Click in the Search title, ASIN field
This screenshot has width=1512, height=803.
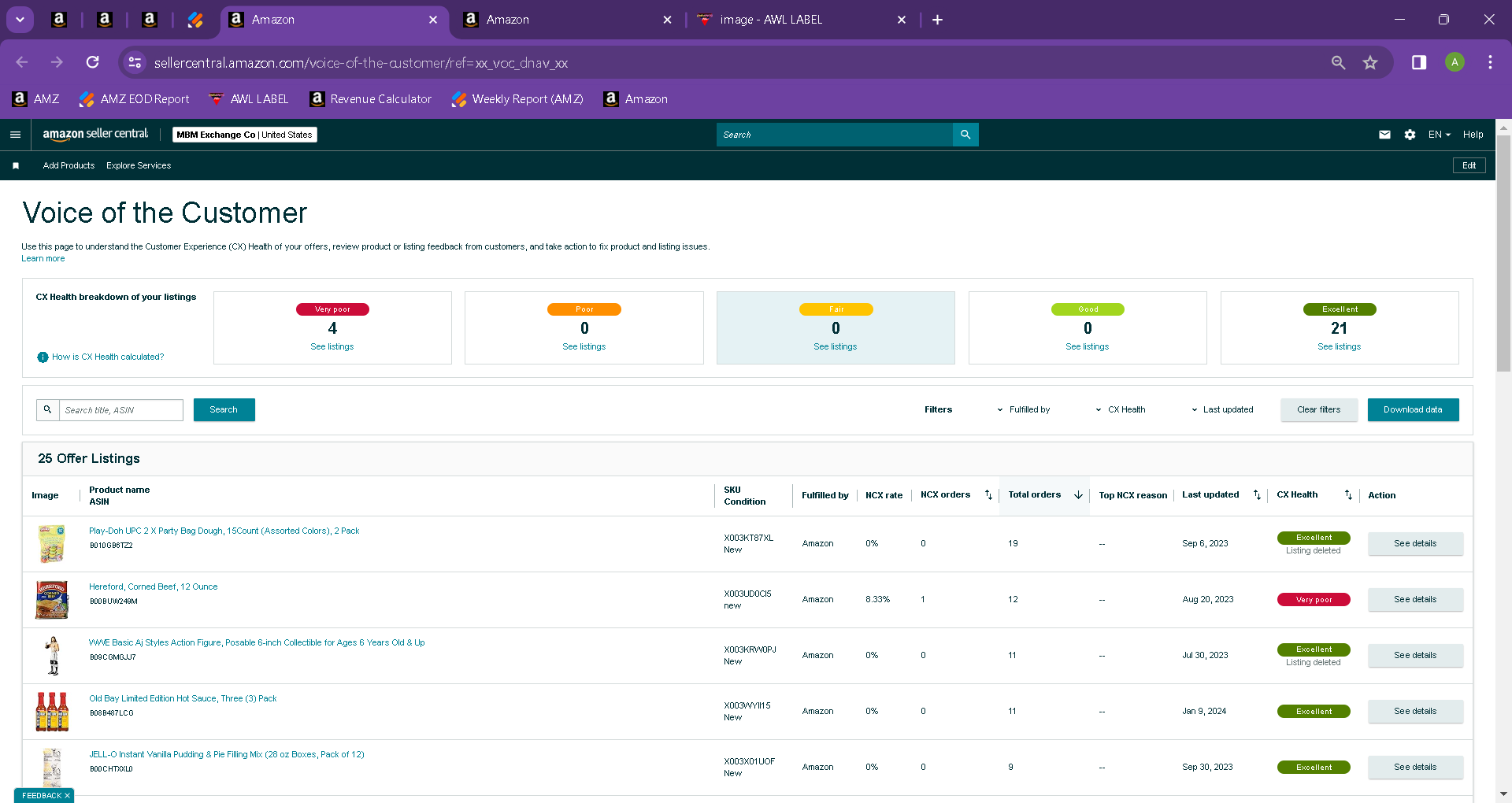121,409
